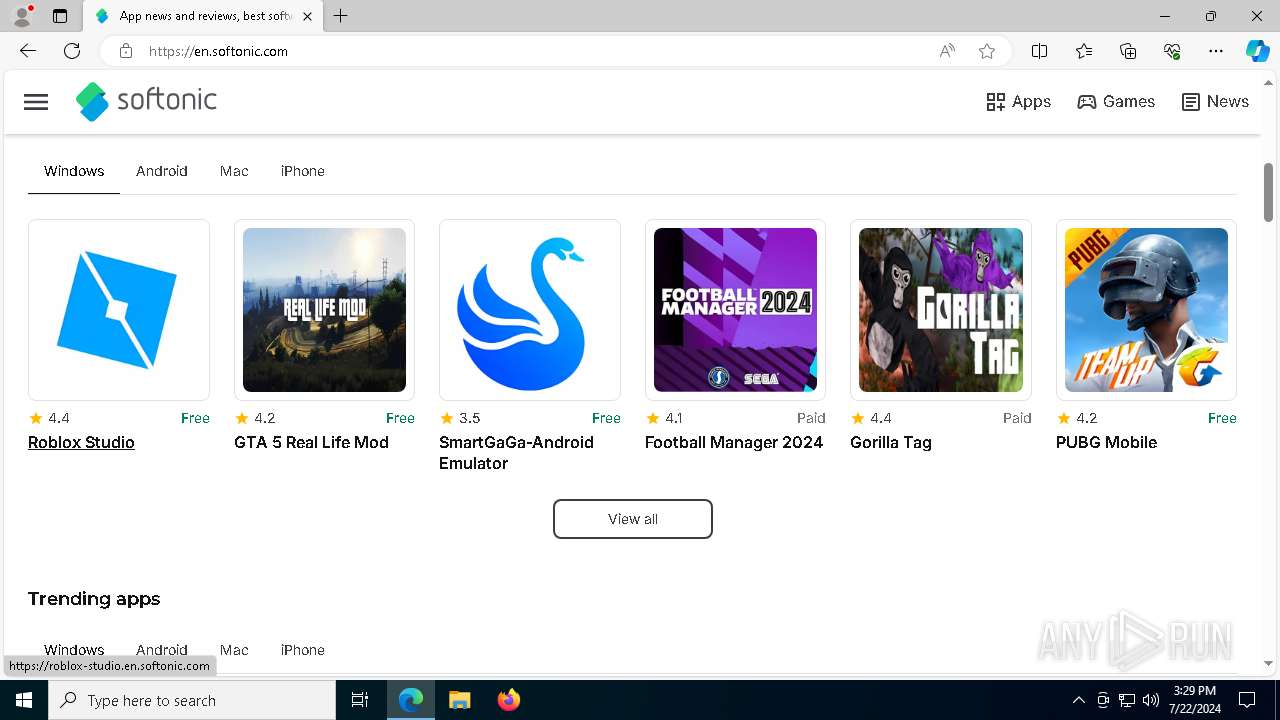Open a new browser tab
The height and width of the screenshot is (720, 1280).
tap(341, 16)
